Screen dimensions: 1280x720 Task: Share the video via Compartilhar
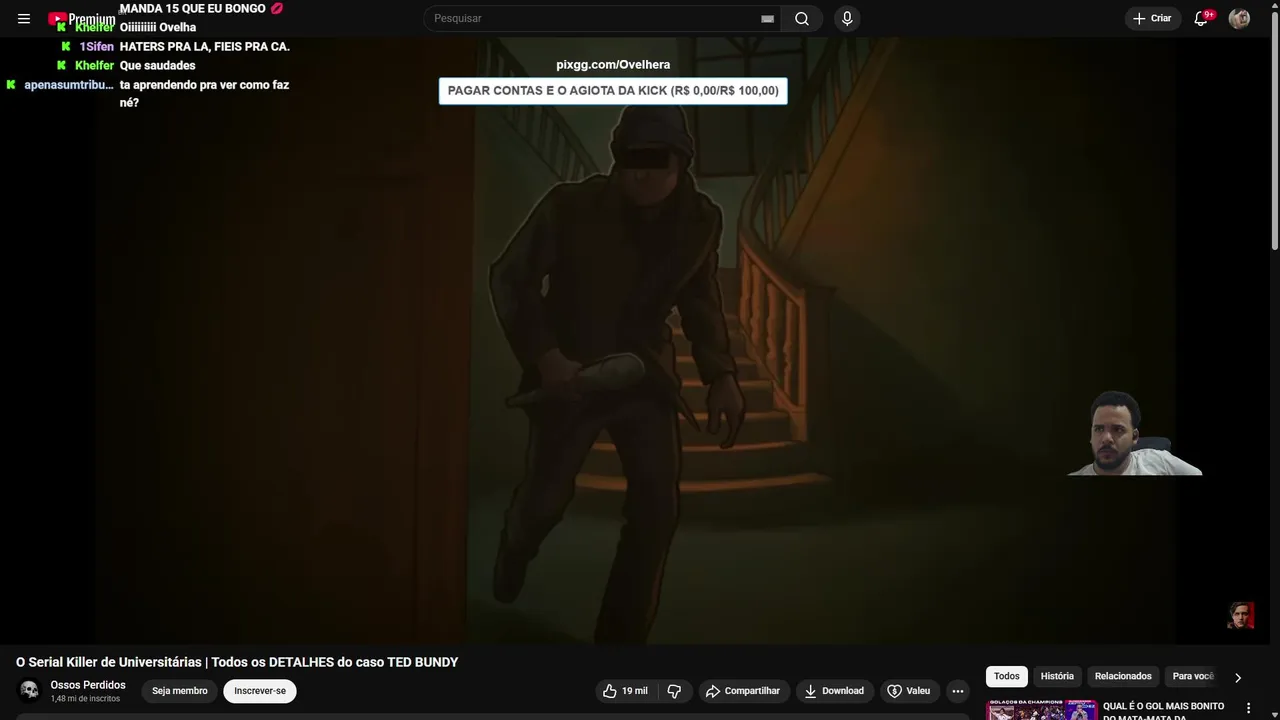(743, 691)
